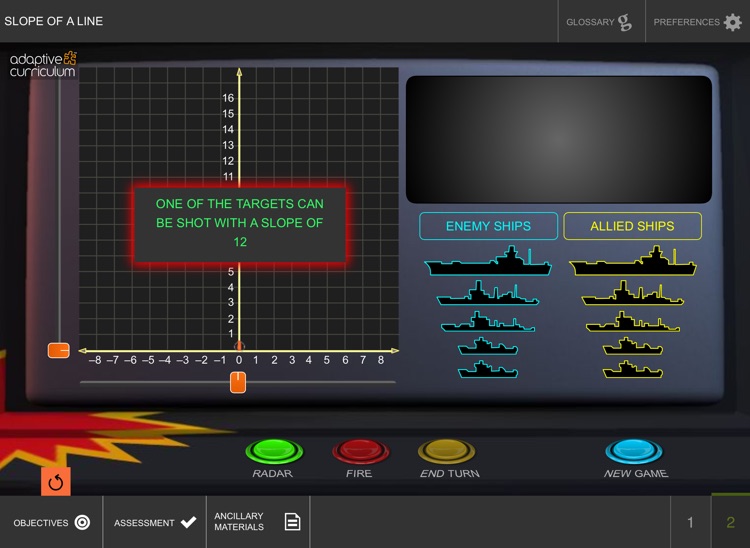Click the fourth allied ship silhouette
This screenshot has height=548, width=750.
tap(632, 346)
